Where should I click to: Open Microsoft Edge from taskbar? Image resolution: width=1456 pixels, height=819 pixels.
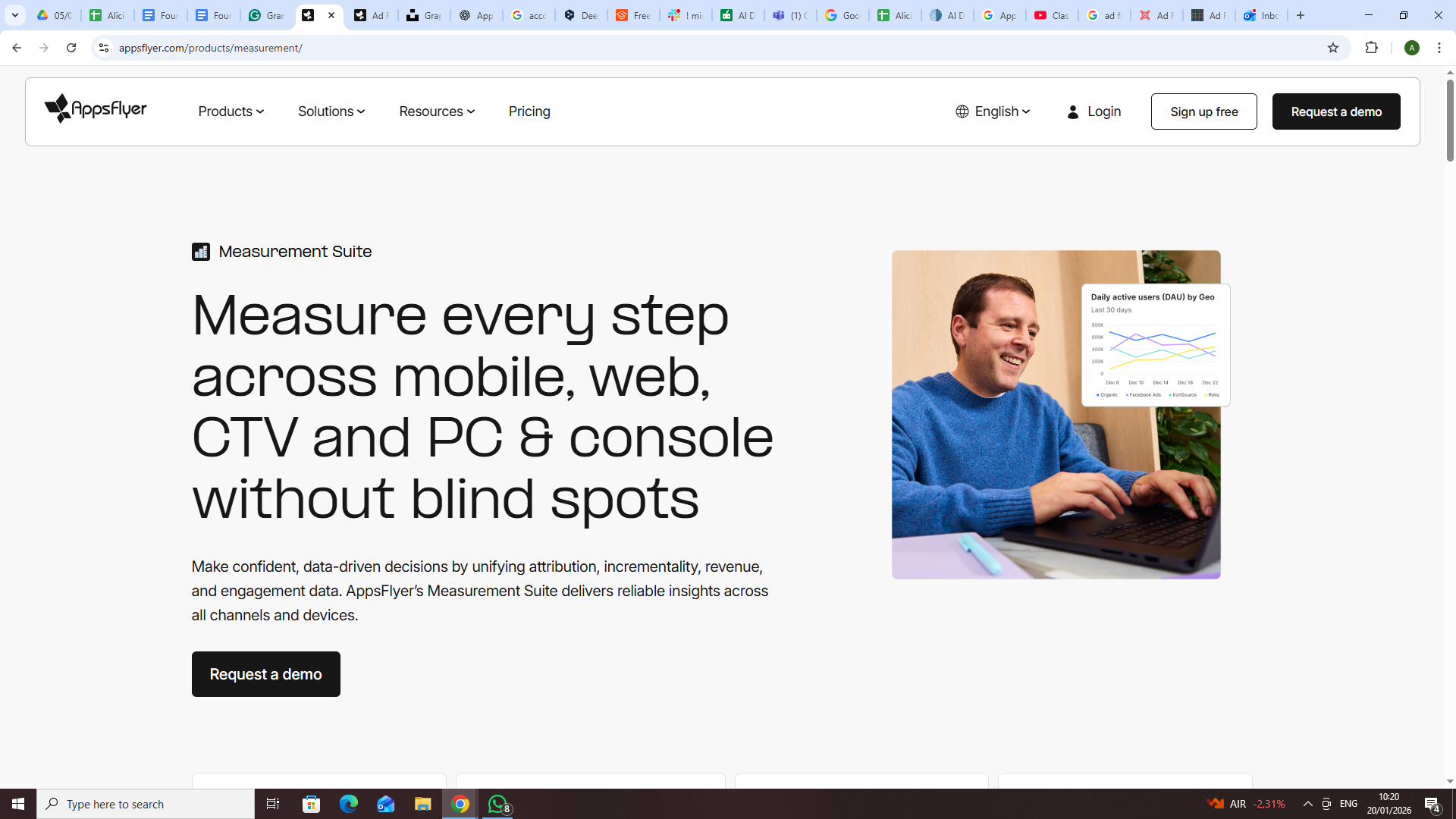(x=349, y=804)
